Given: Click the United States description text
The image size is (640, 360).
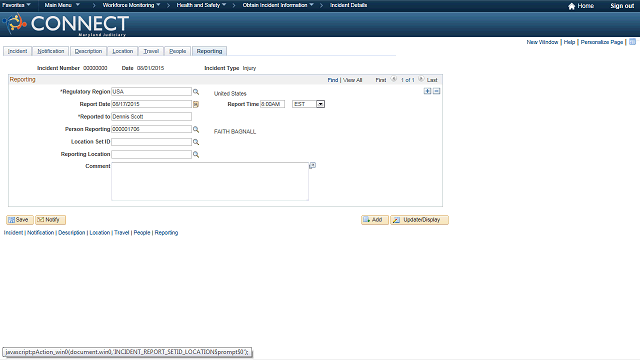Looking at the screenshot, I should 230,94.
